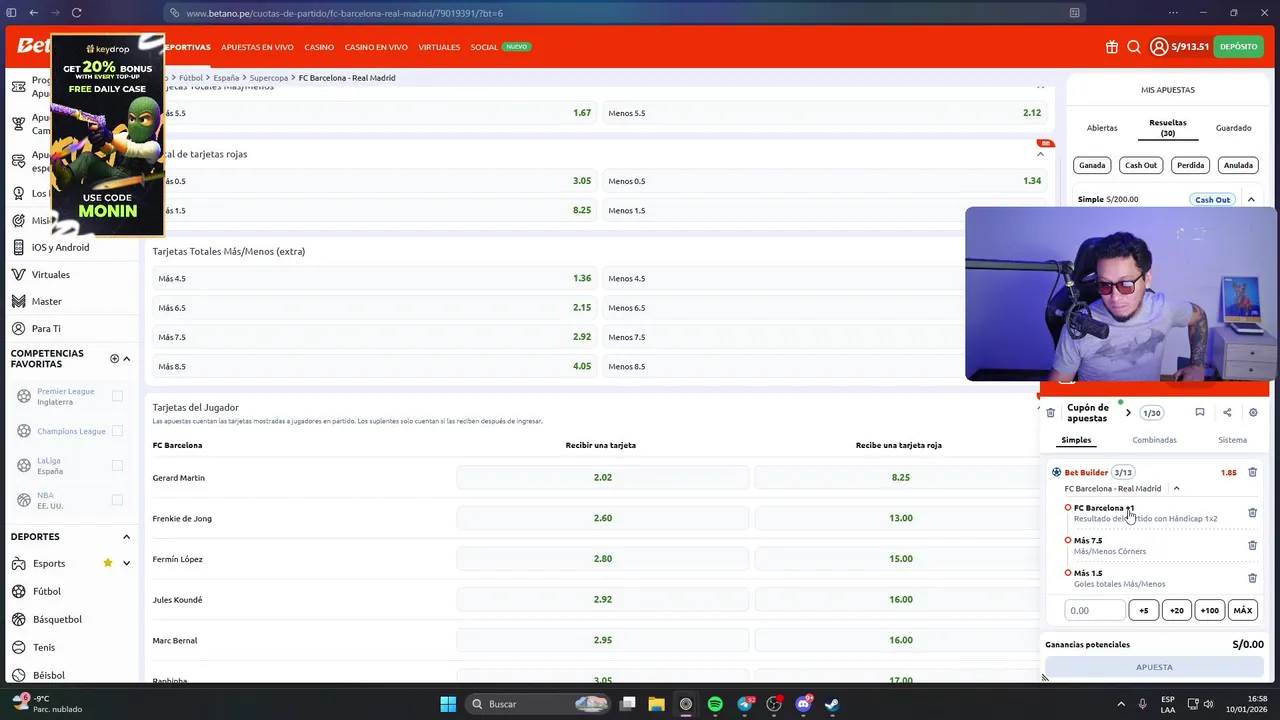Toggle the Esports favorite star
The height and width of the screenshot is (720, 1280).
click(x=108, y=563)
